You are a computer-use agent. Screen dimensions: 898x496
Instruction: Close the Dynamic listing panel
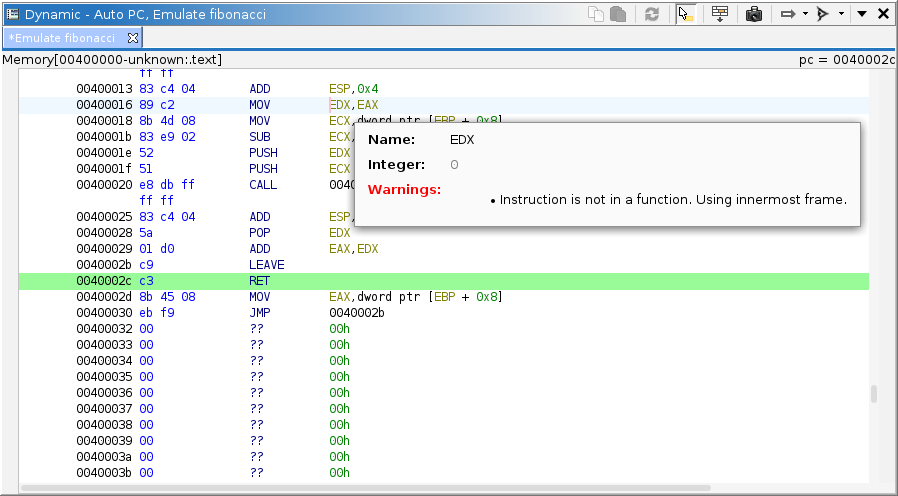pyautogui.click(x=883, y=14)
